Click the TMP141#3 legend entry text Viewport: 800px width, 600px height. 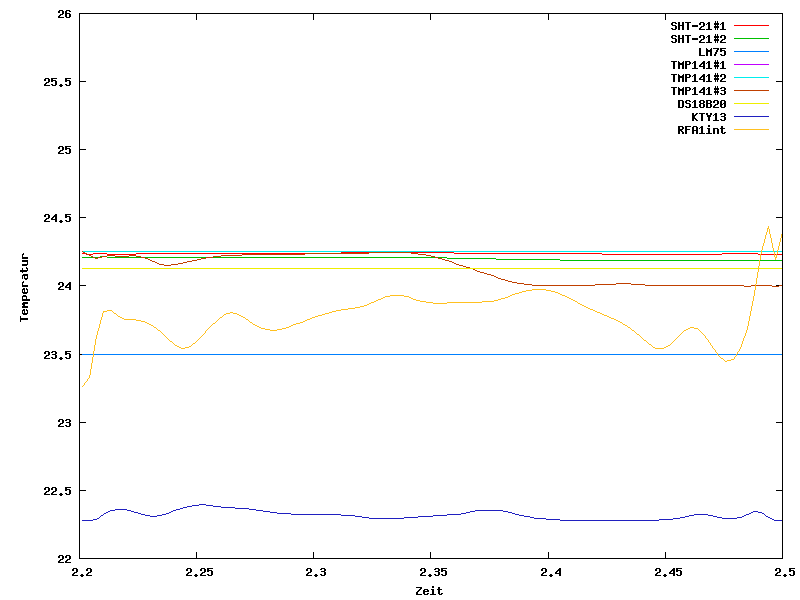click(x=698, y=91)
